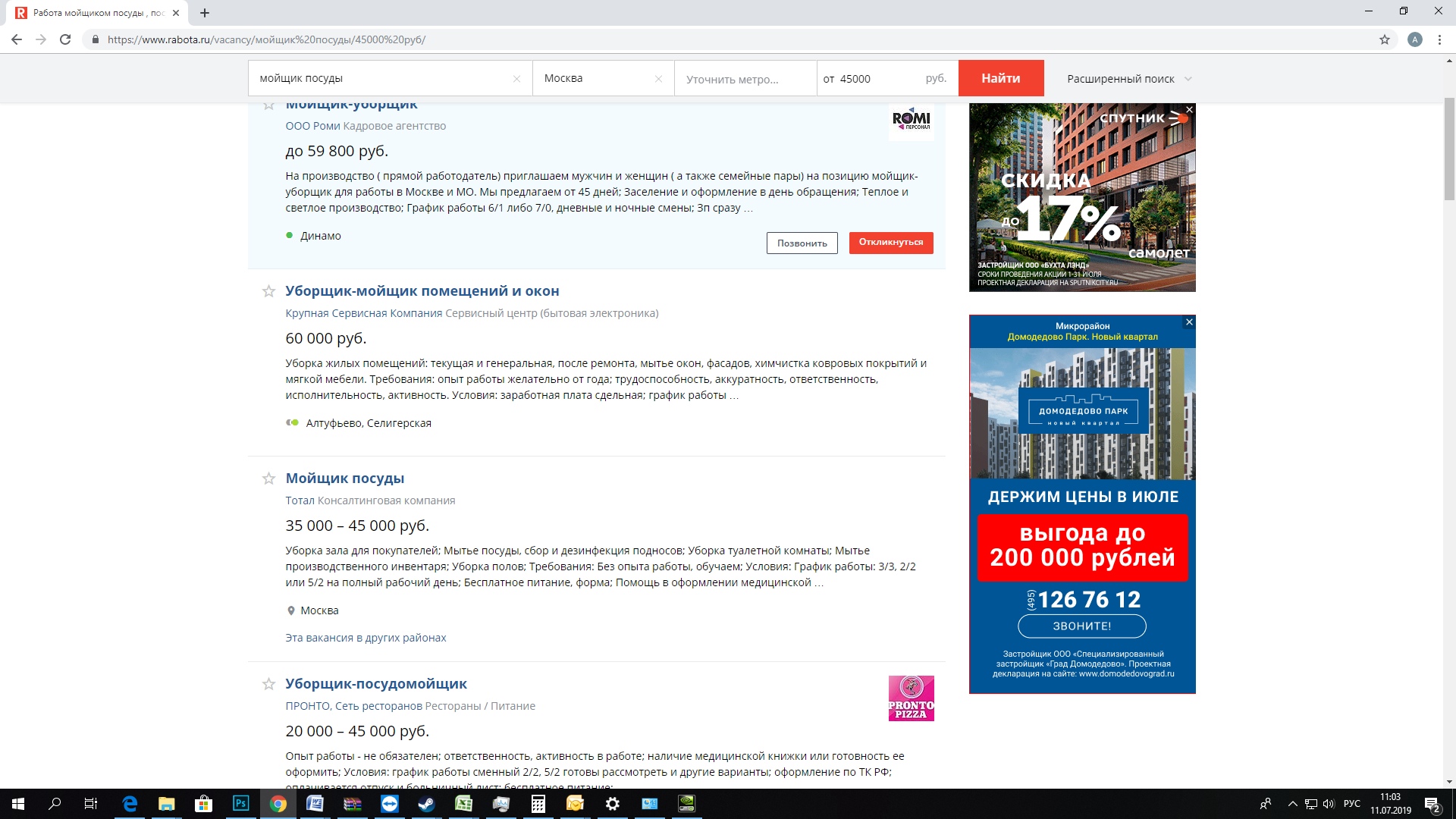Click the ROMI company logo
The height and width of the screenshot is (819, 1456).
(911, 120)
